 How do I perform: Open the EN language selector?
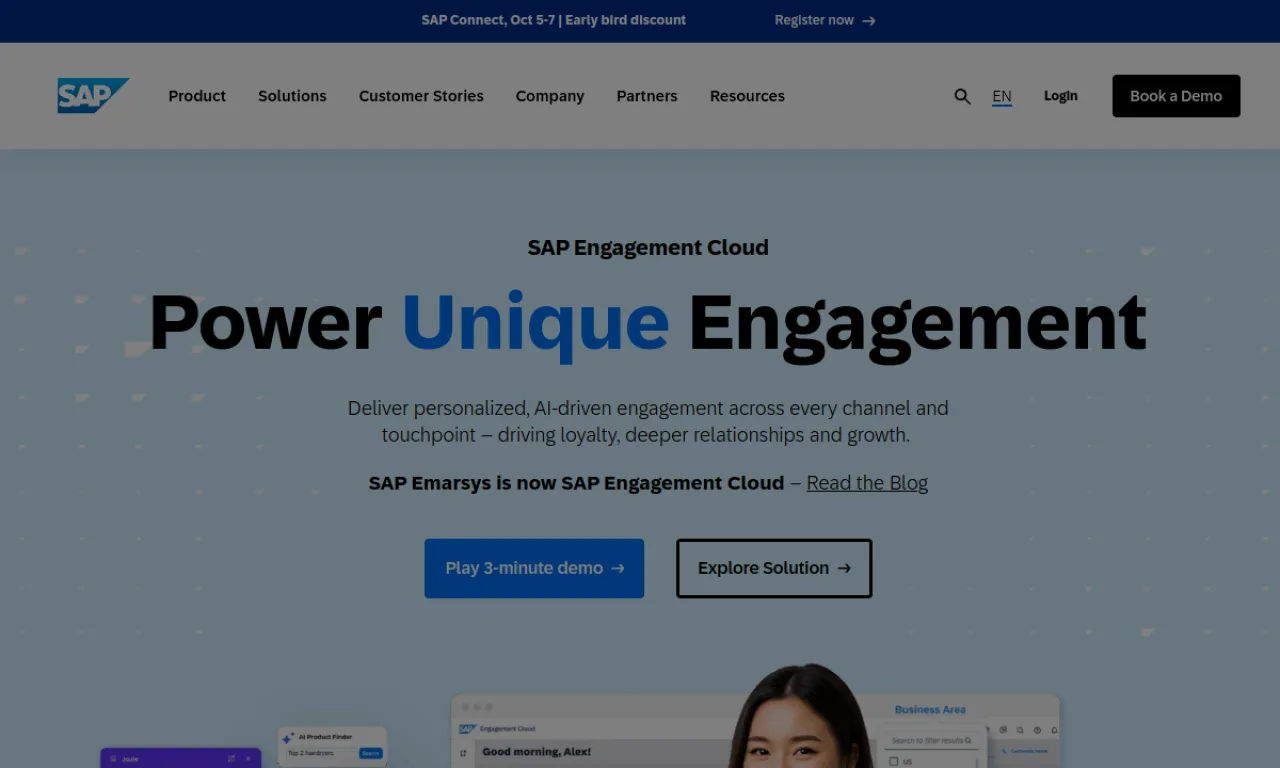click(x=1002, y=96)
